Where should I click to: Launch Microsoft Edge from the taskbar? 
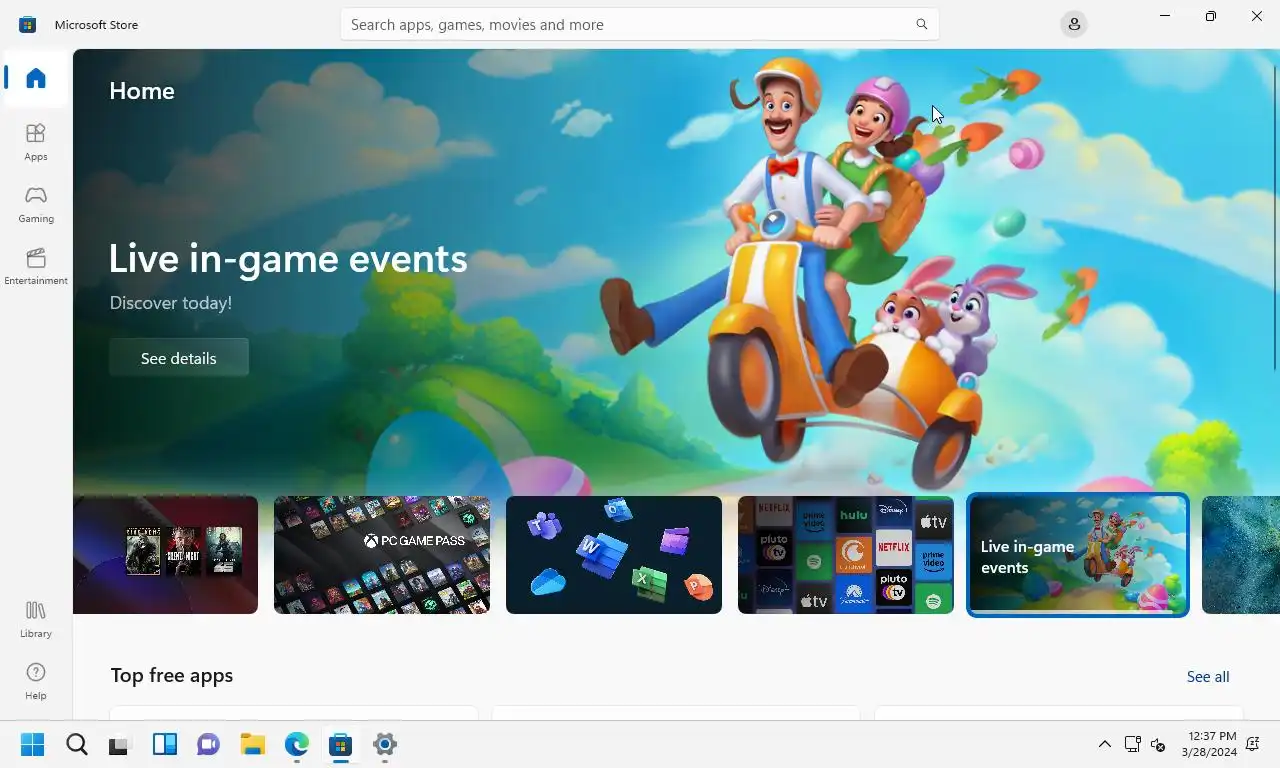(297, 744)
